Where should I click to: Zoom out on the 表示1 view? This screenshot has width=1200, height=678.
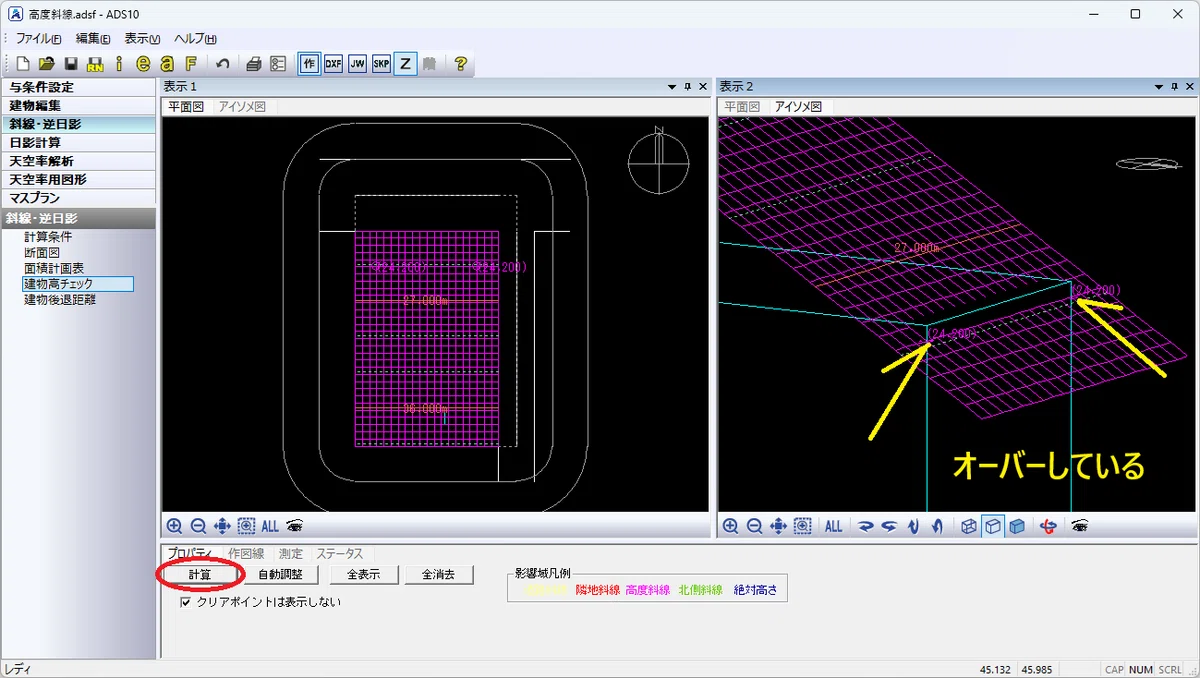coord(198,526)
